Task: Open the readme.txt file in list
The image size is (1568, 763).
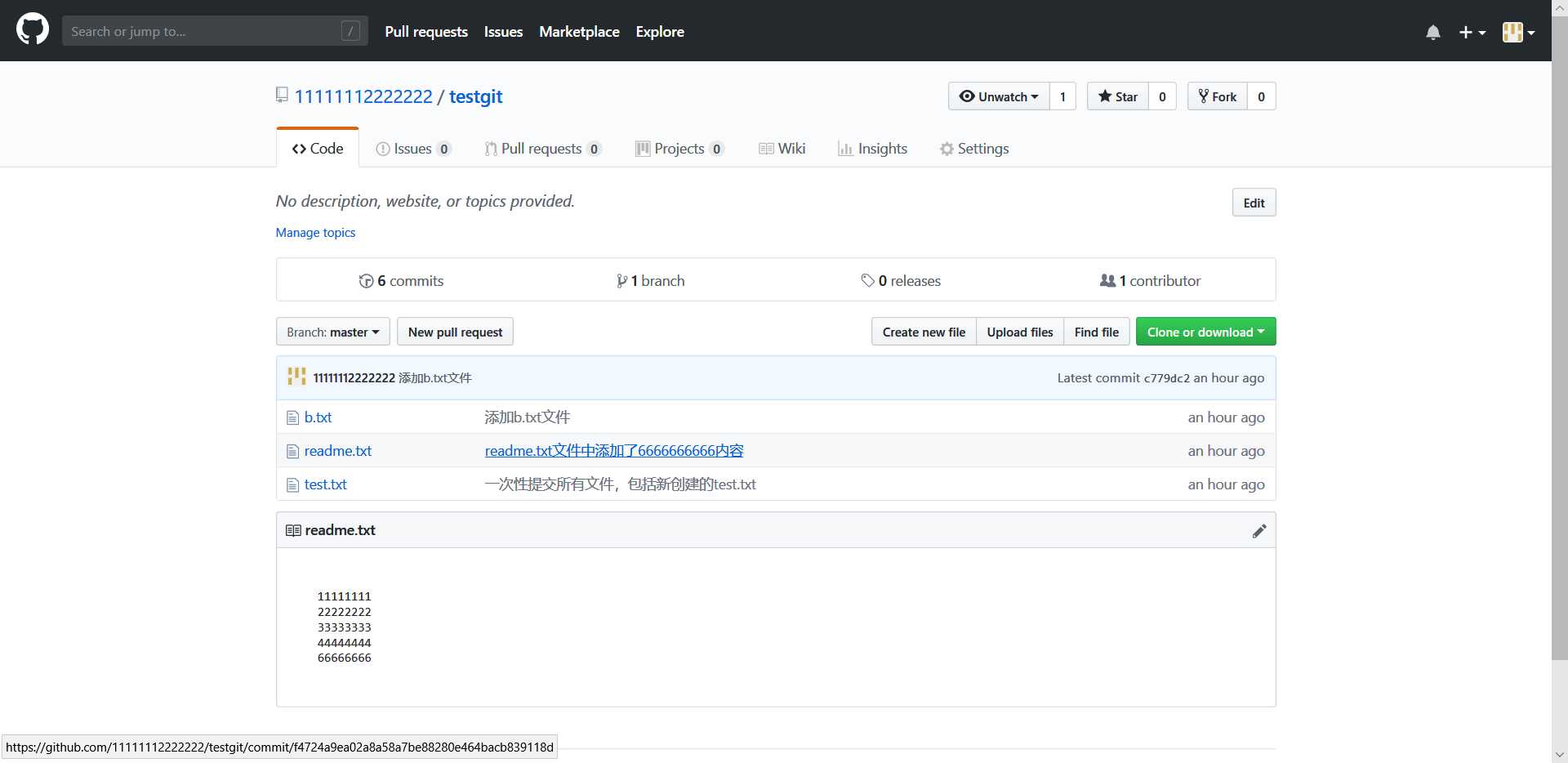Action: (x=338, y=451)
